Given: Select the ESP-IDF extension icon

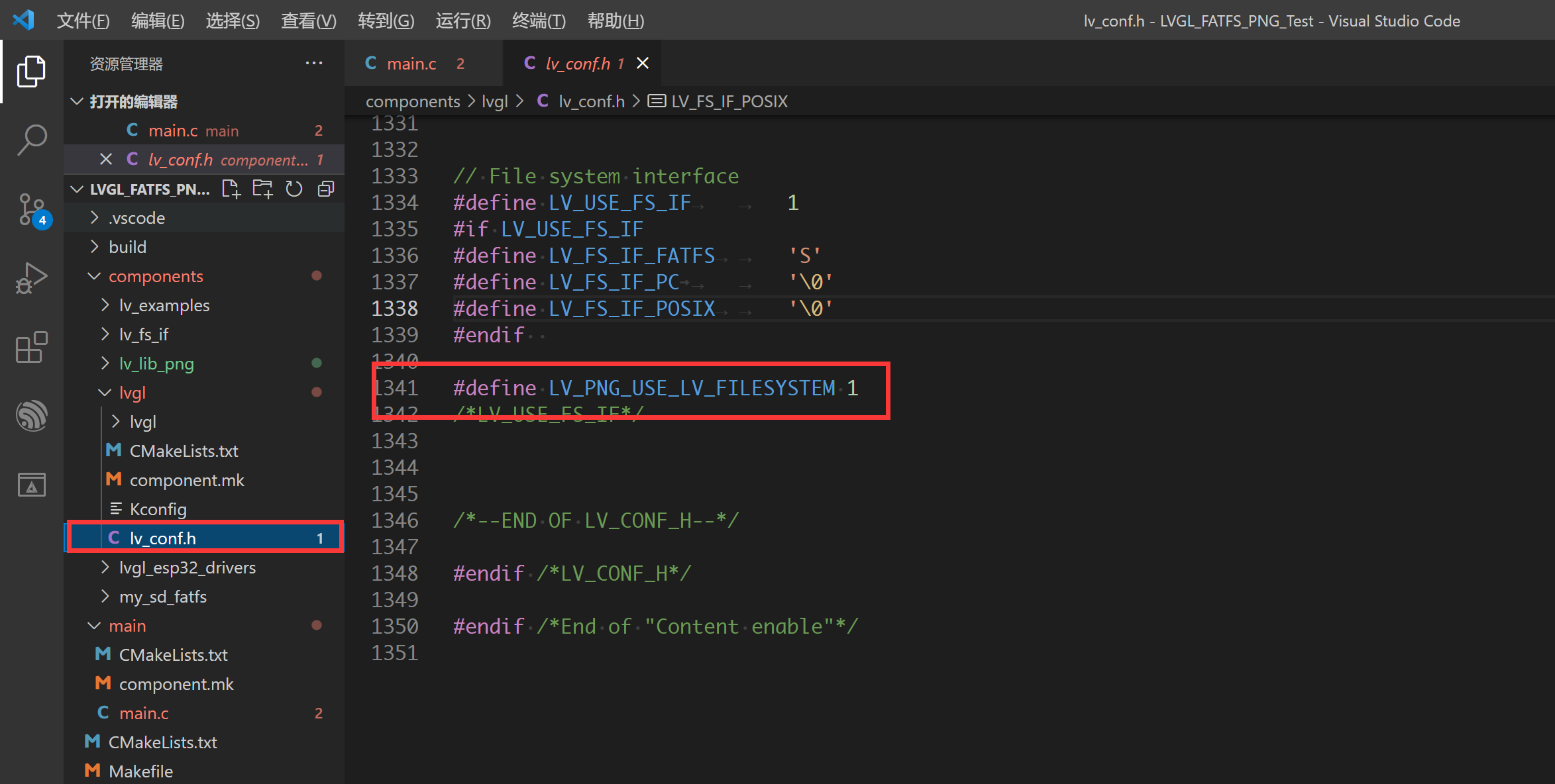Looking at the screenshot, I should (31, 415).
